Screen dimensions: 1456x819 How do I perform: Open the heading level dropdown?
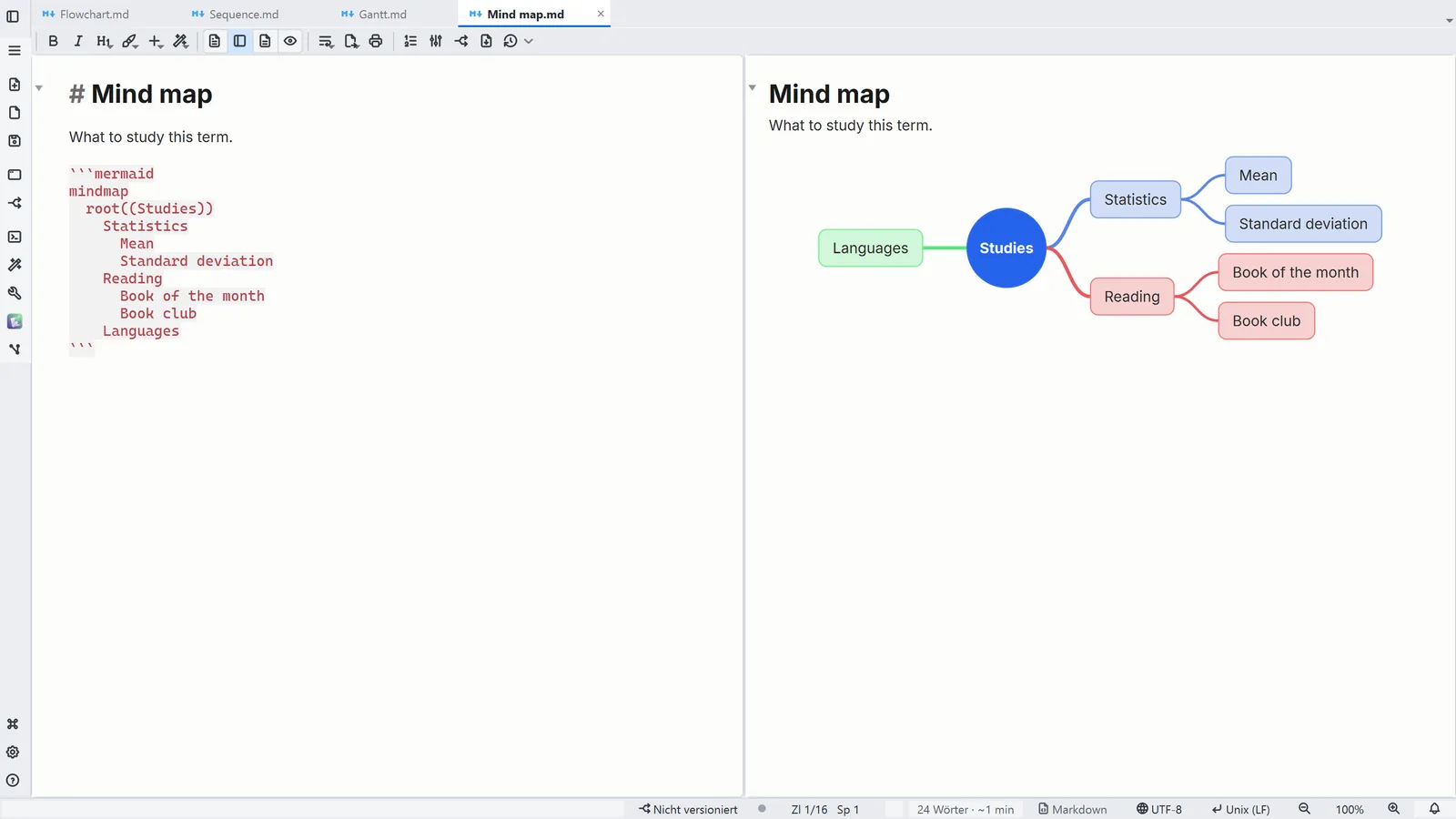(104, 41)
